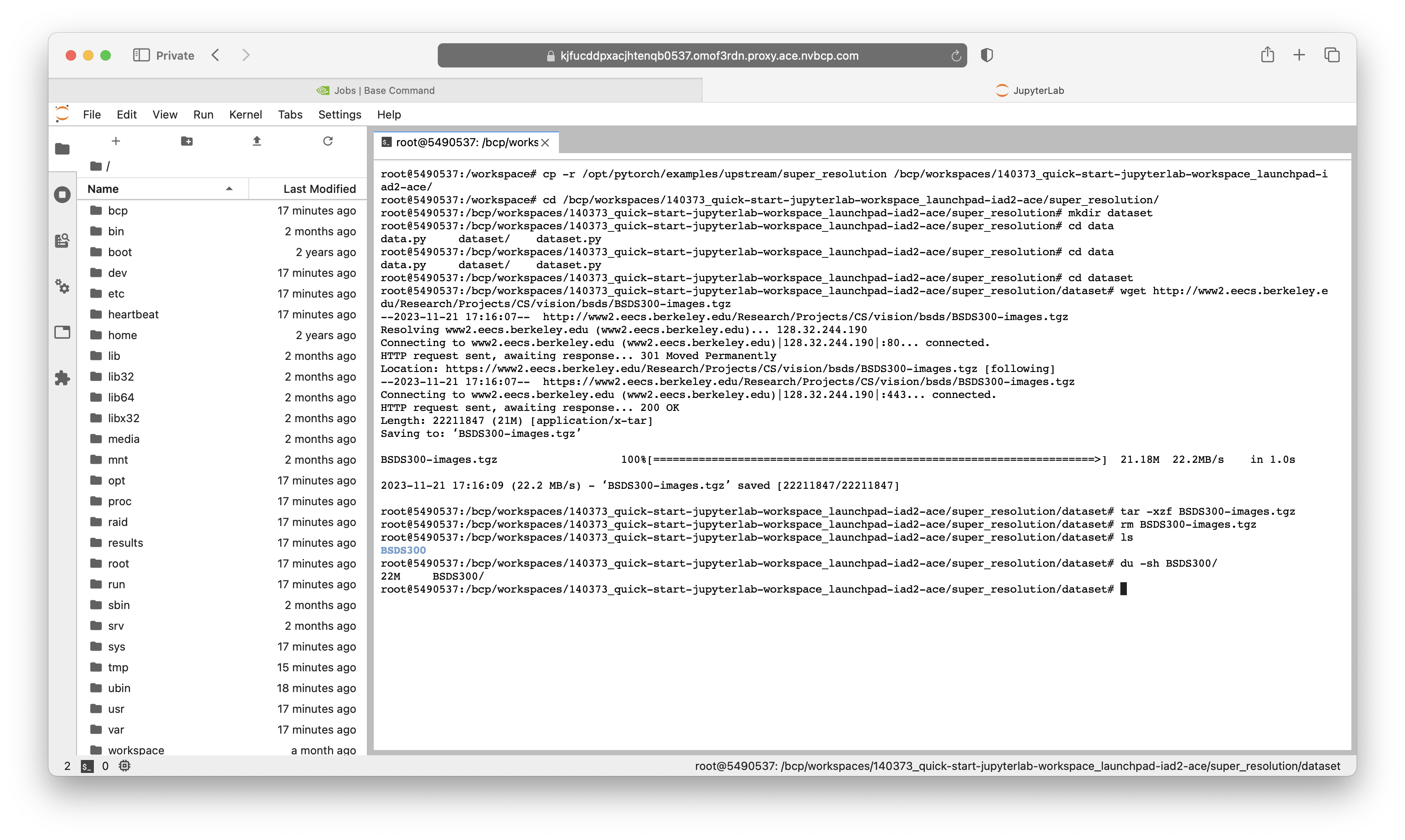Click the New Launcher plus button
The height and width of the screenshot is (840, 1405).
click(x=116, y=141)
